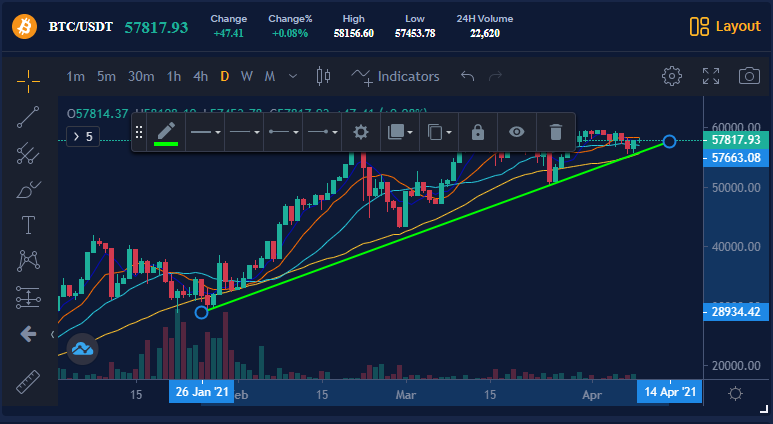Click the 26 Jan '21 date label
The height and width of the screenshot is (424, 773).
tap(202, 392)
